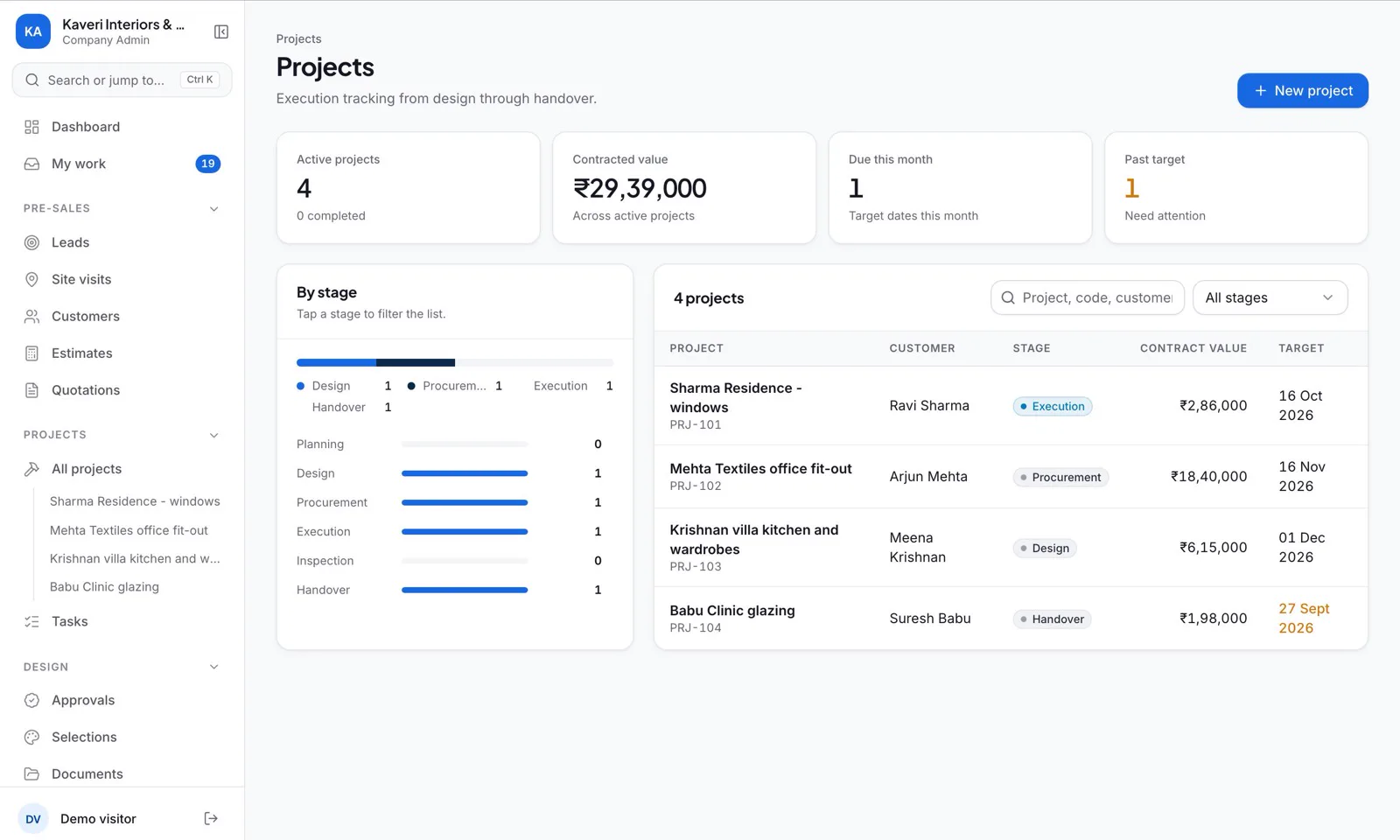
Task: Click the Dashboard grid icon
Action: 31,127
